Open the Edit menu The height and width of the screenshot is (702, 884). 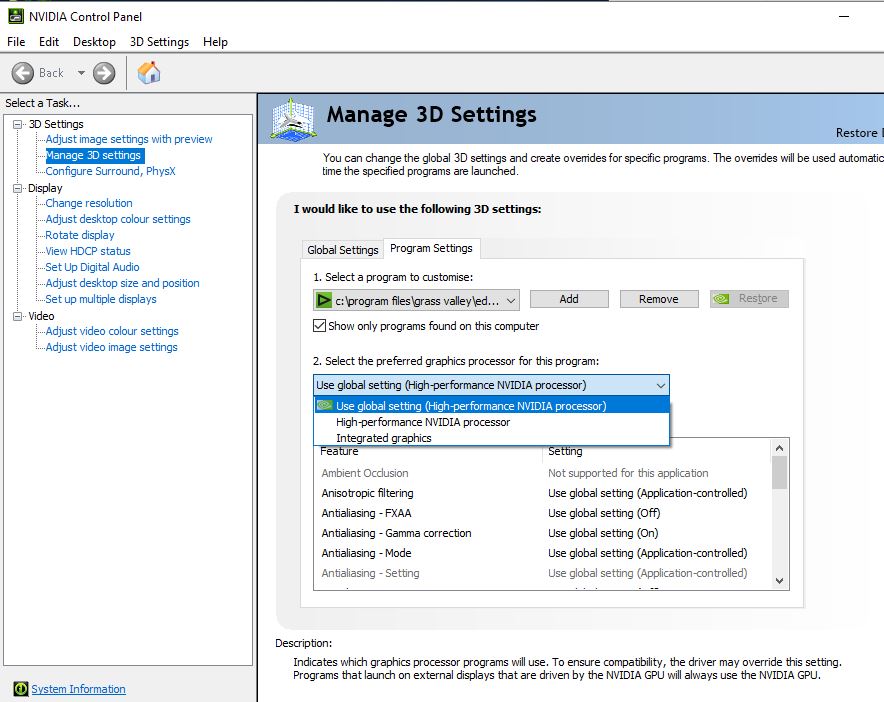coord(48,42)
